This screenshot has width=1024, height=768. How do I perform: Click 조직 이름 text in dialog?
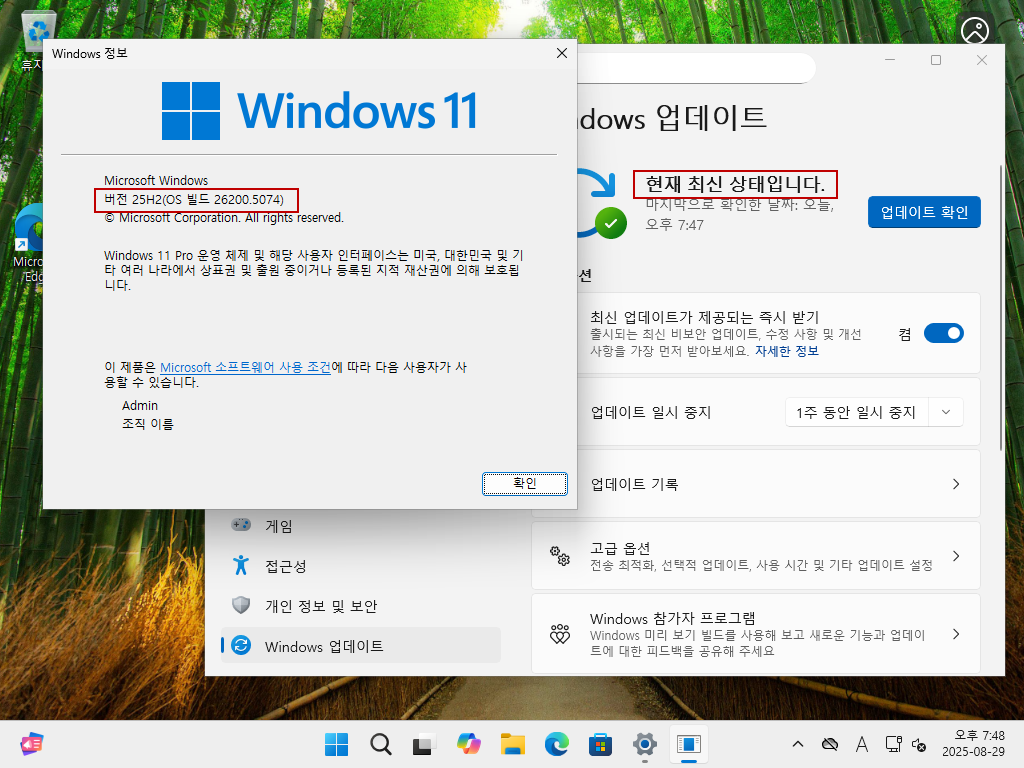(x=148, y=424)
